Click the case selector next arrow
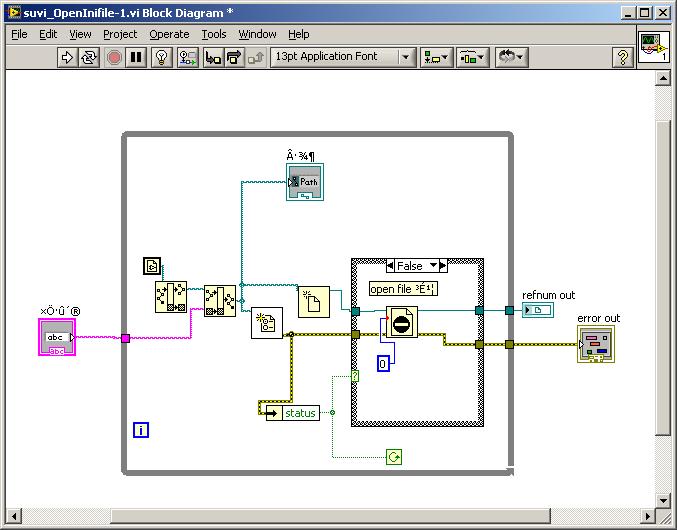This screenshot has width=677, height=530. 443,266
